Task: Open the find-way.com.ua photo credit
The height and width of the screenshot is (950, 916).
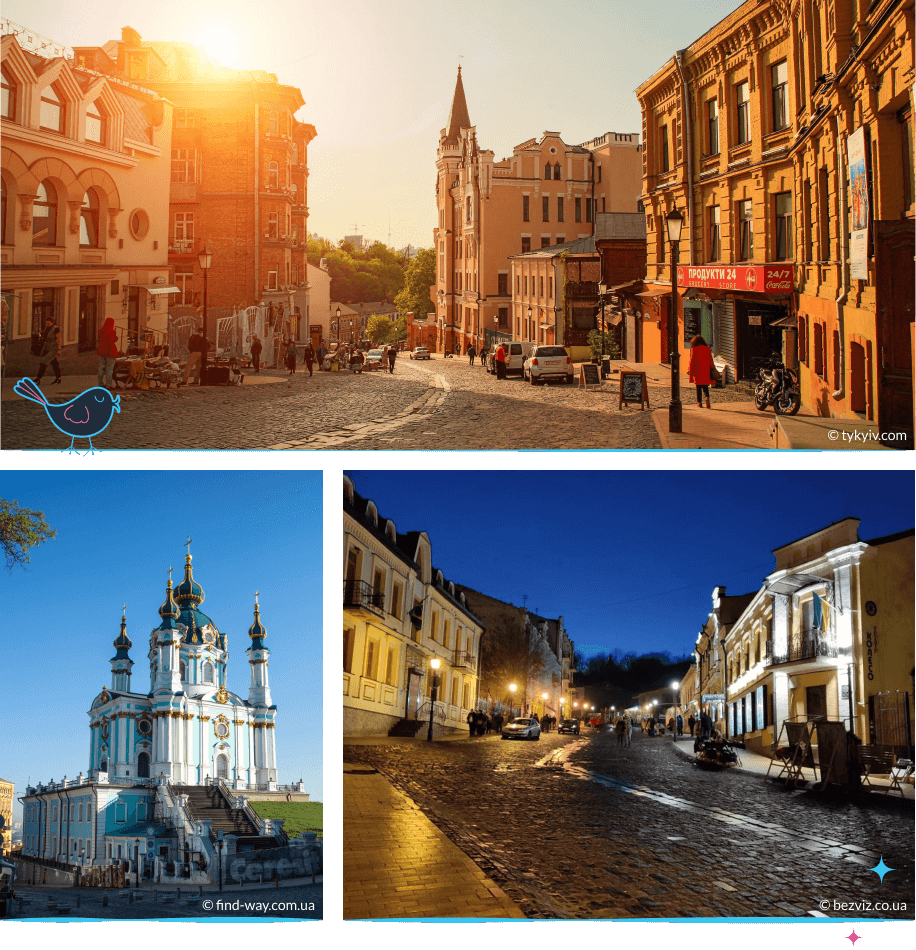Action: point(258,906)
